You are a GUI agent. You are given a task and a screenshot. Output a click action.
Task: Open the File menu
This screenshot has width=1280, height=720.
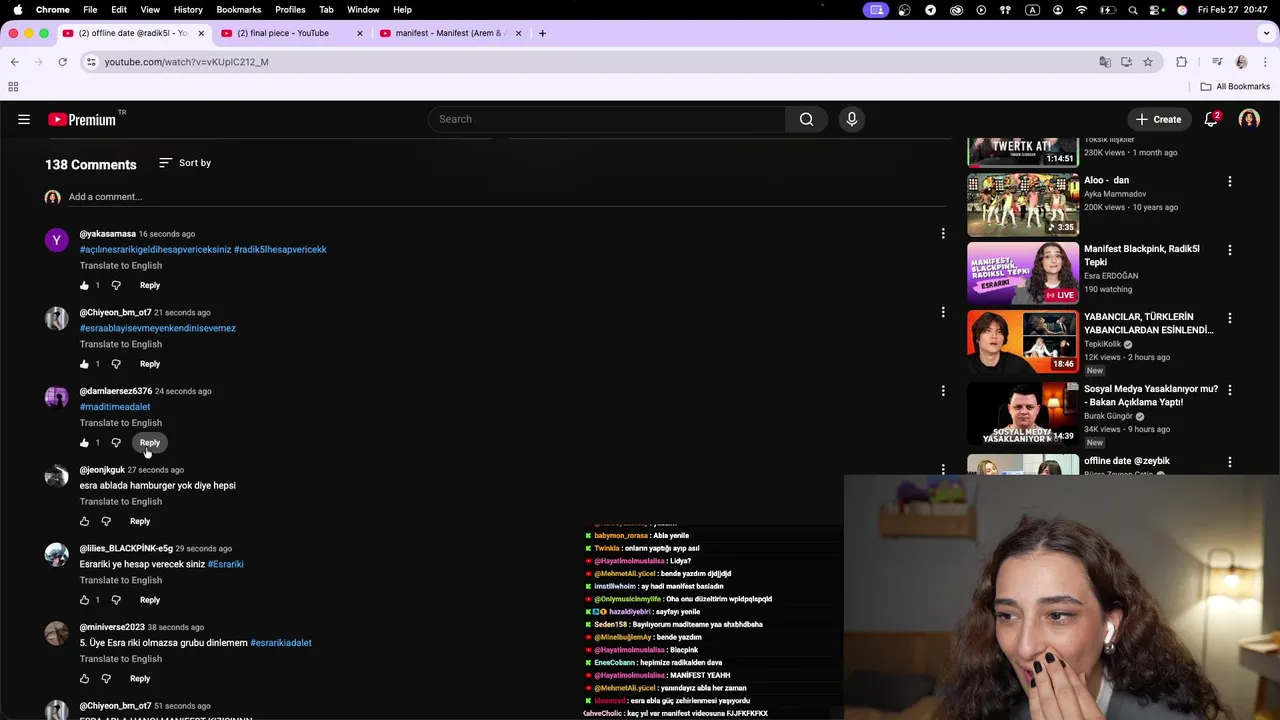(x=90, y=9)
